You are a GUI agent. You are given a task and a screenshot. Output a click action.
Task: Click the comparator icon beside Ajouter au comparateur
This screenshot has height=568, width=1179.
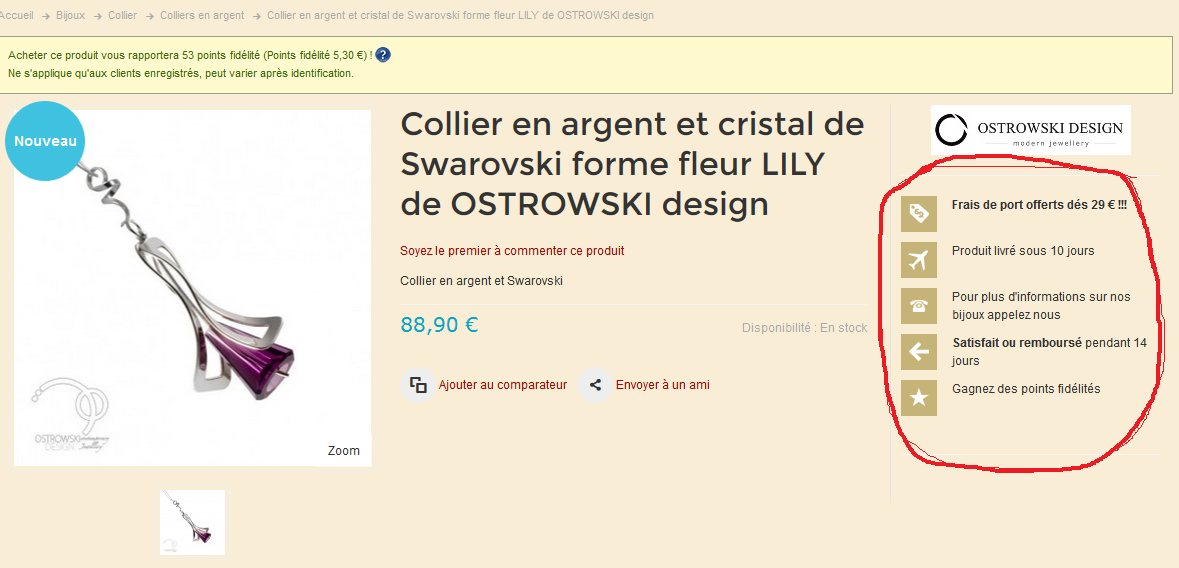[418, 384]
